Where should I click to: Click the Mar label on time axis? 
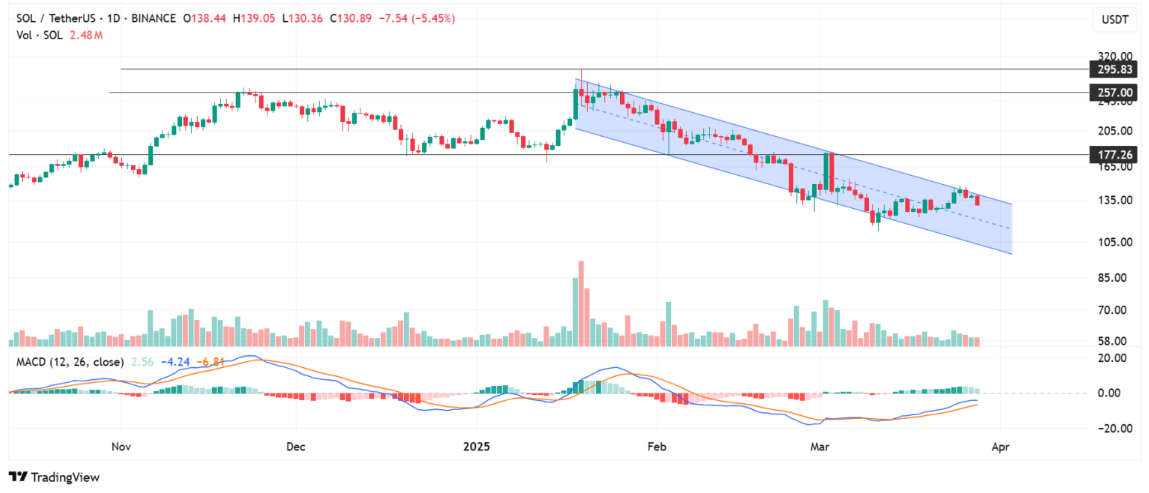820,448
